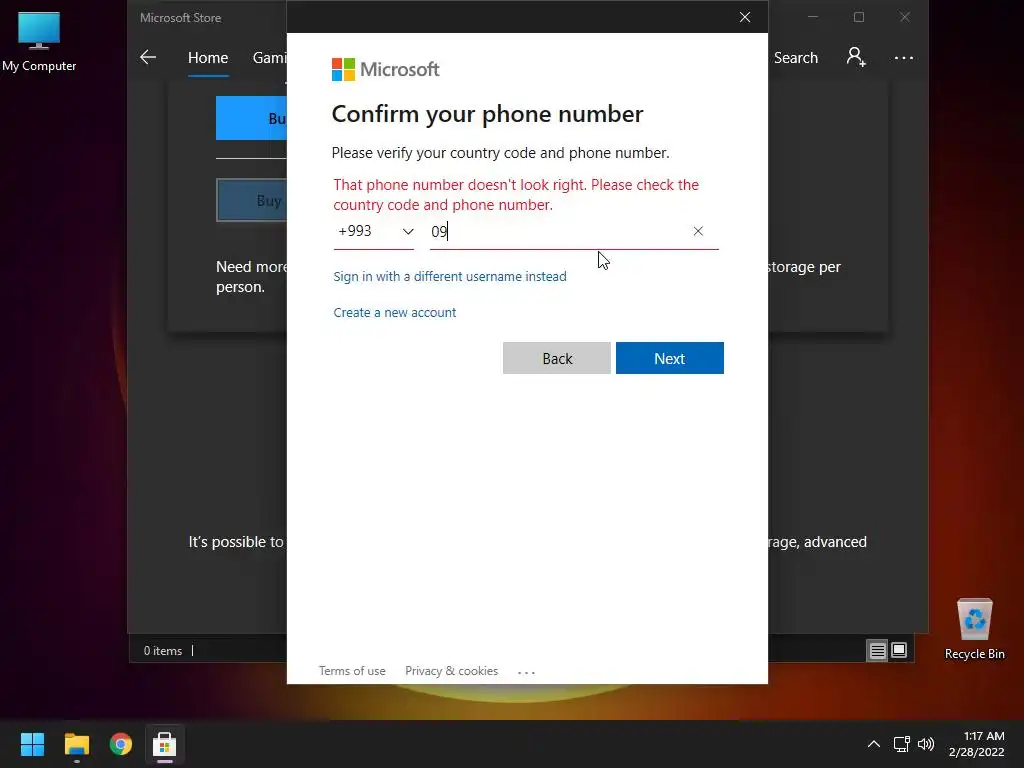Launch Google Chrome from the taskbar
Screen dimensions: 1024x768
pyautogui.click(x=121, y=744)
